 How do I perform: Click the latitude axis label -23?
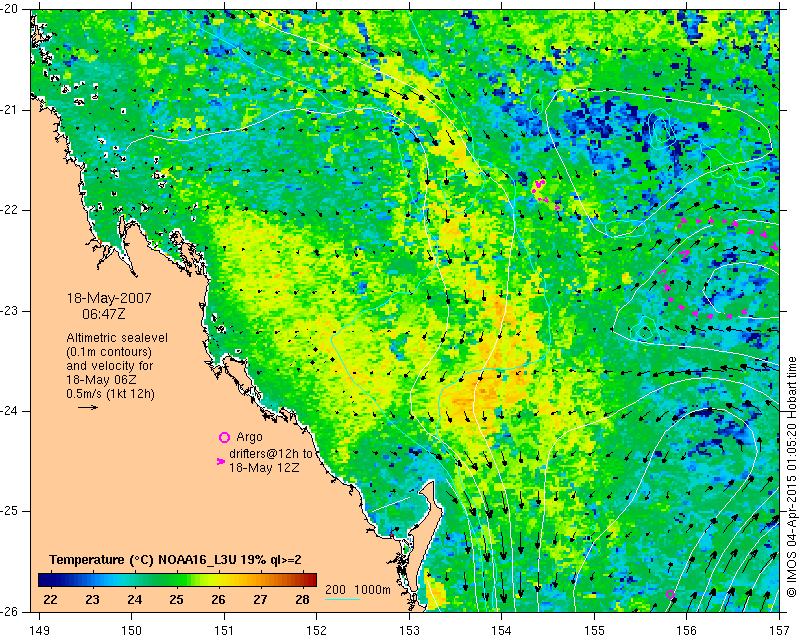(9, 311)
